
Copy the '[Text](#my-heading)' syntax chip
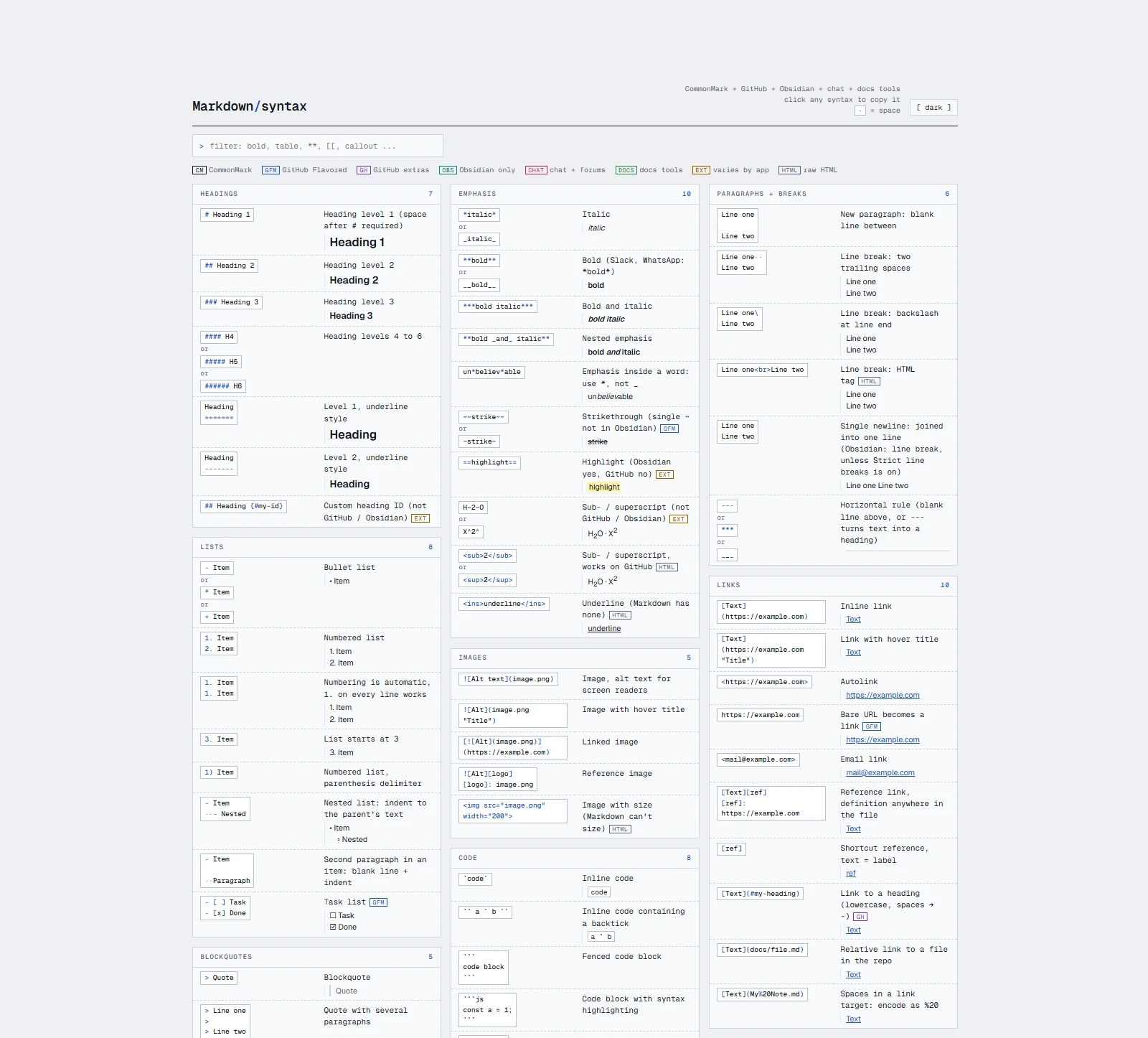(x=760, y=894)
